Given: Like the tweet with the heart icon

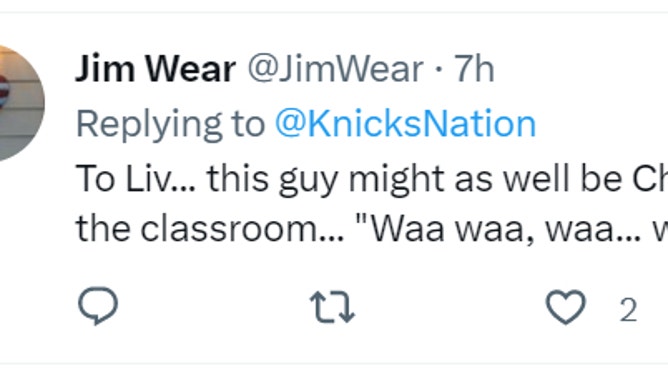Looking at the screenshot, I should pyautogui.click(x=566, y=307).
